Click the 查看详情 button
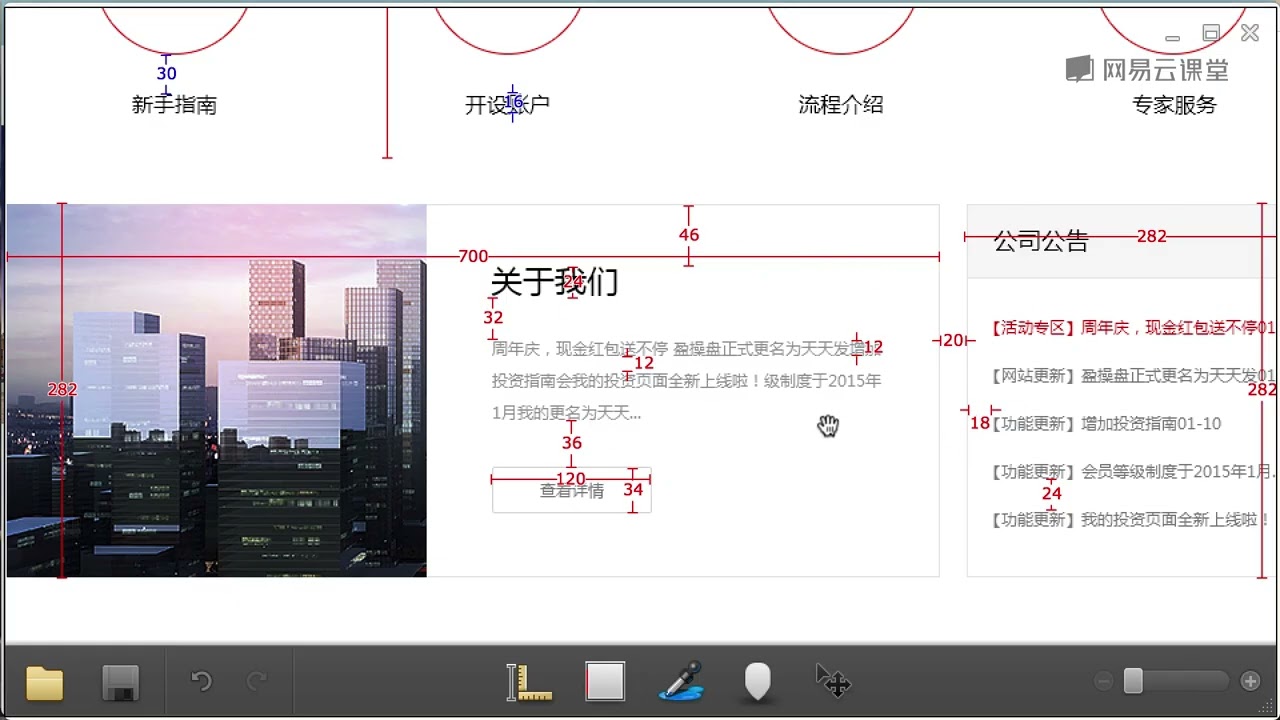The height and width of the screenshot is (720, 1280). click(571, 490)
